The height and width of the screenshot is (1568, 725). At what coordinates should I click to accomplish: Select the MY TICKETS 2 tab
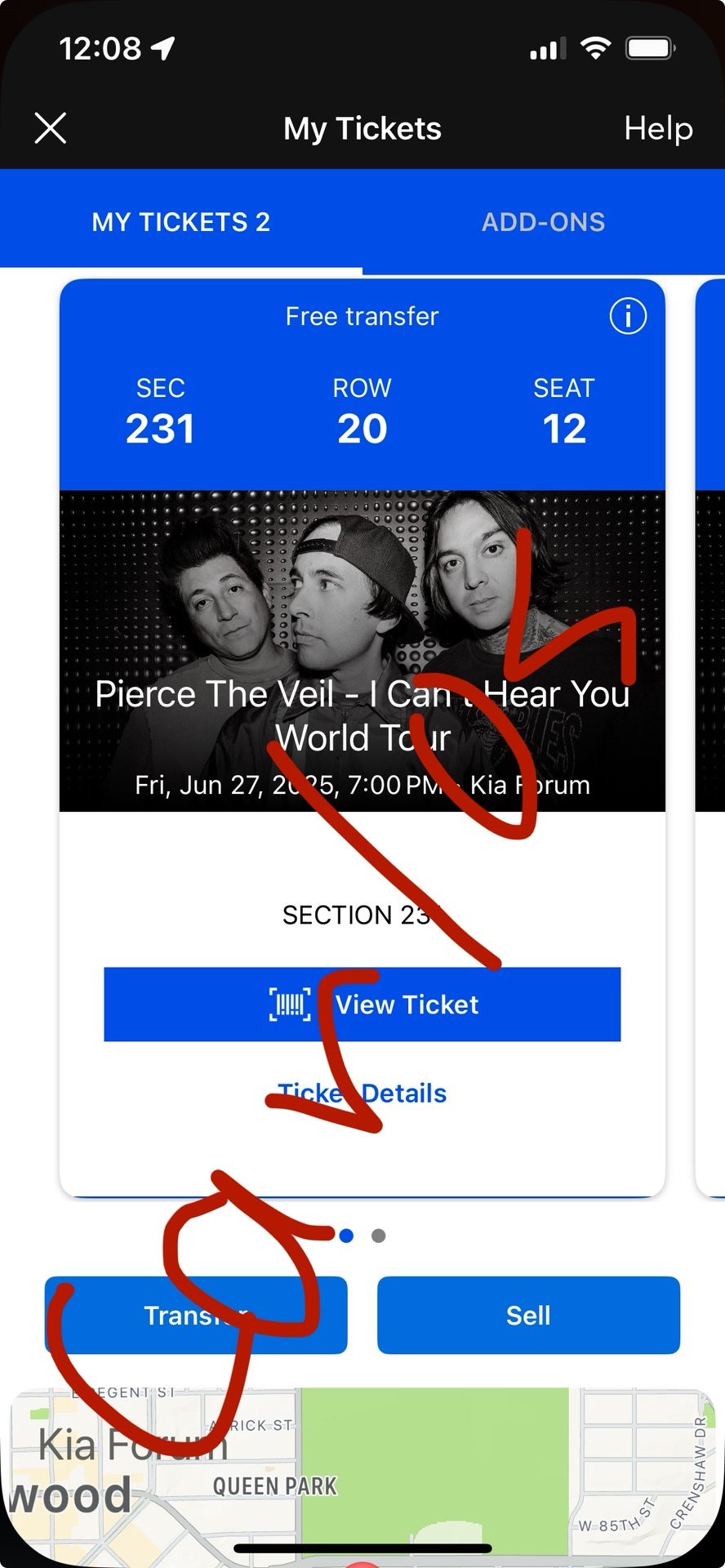180,222
